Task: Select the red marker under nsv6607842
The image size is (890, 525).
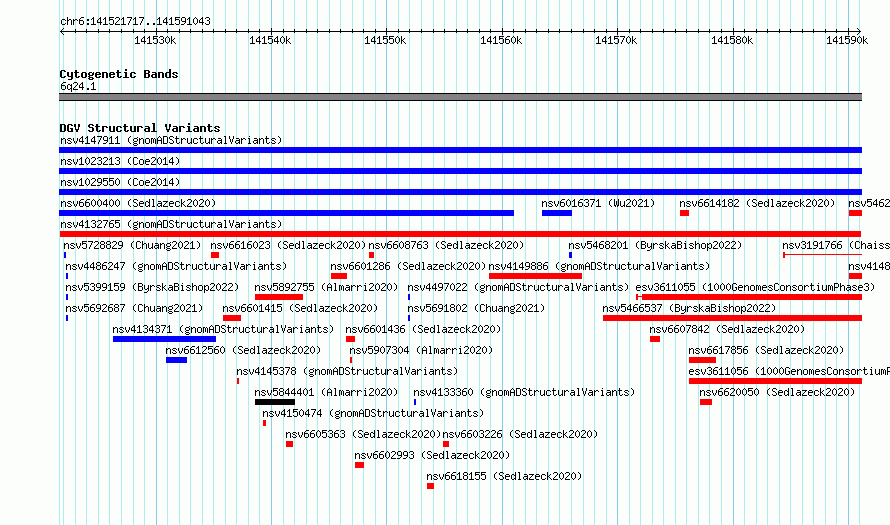Action: [655, 339]
